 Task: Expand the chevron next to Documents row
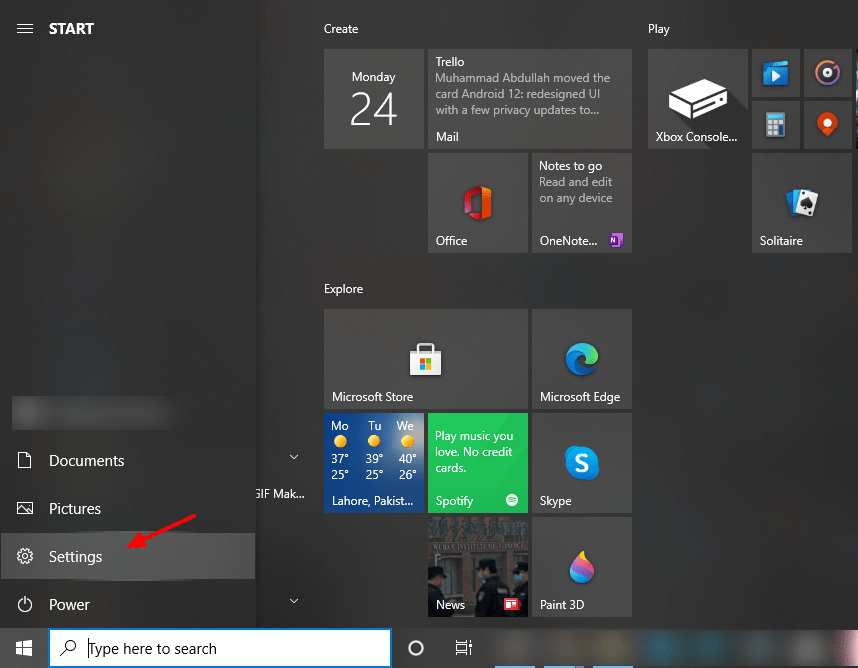294,457
